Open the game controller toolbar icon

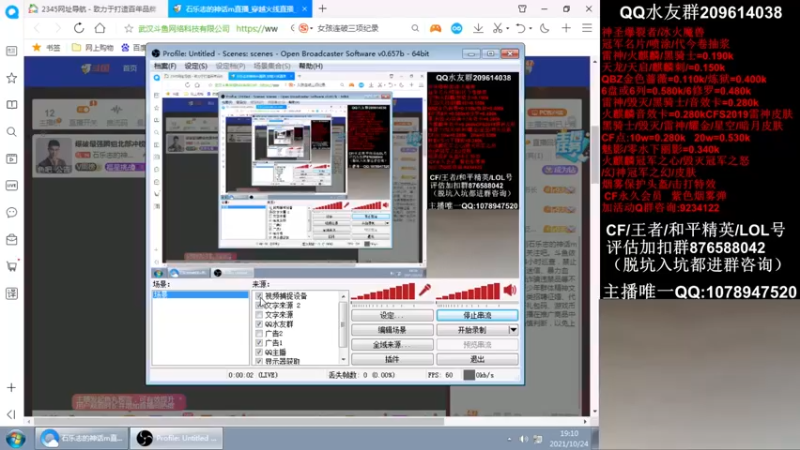tap(435, 29)
